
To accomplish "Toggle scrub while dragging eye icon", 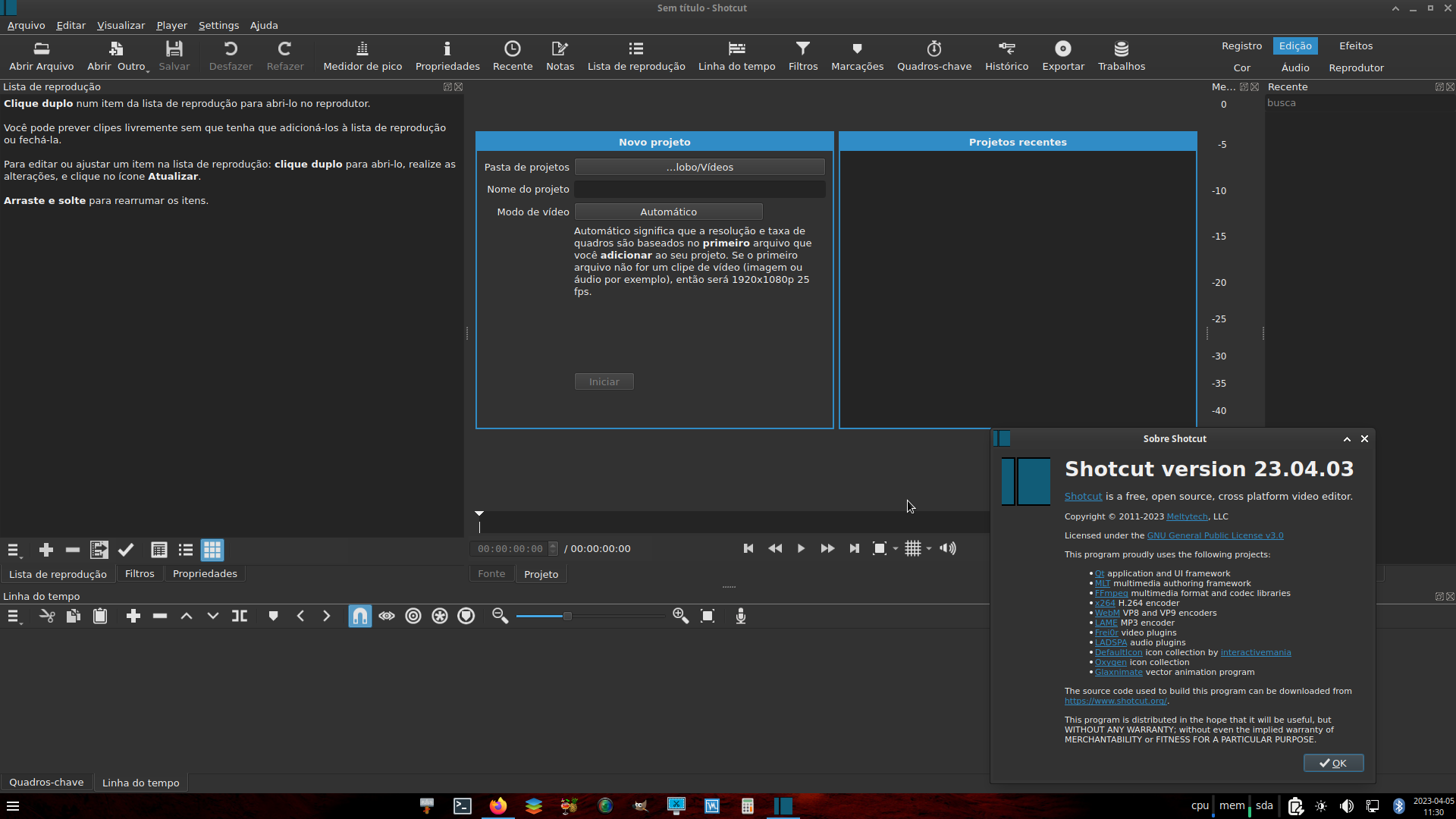I will [387, 617].
